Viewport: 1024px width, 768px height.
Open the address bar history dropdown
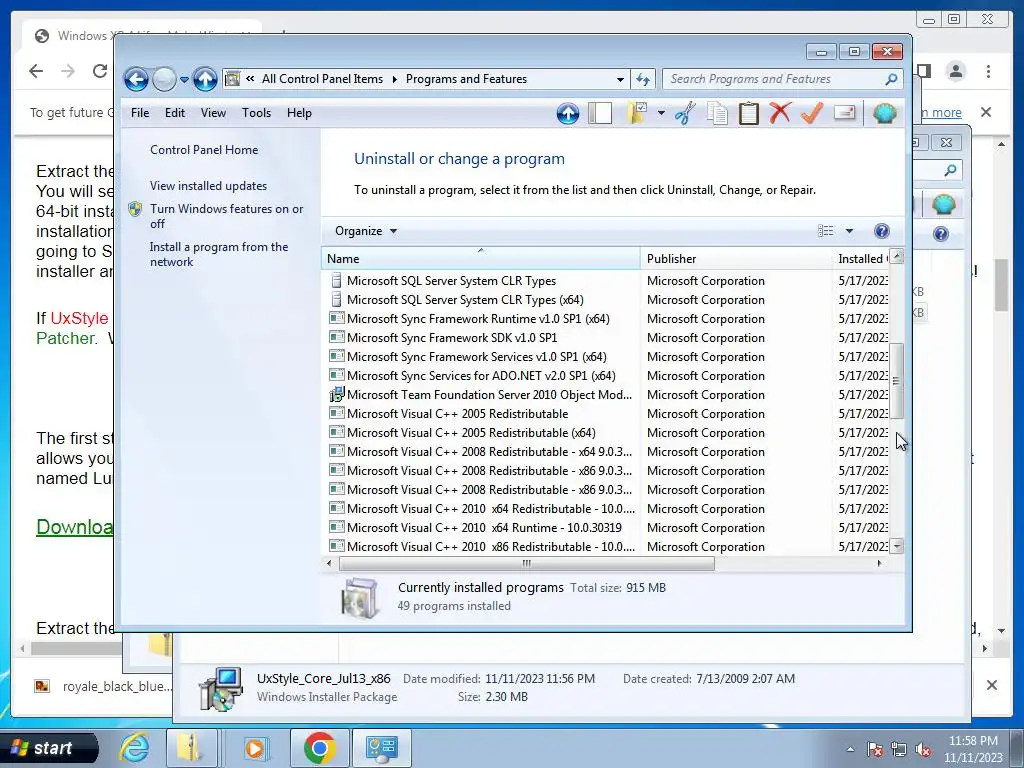[620, 80]
